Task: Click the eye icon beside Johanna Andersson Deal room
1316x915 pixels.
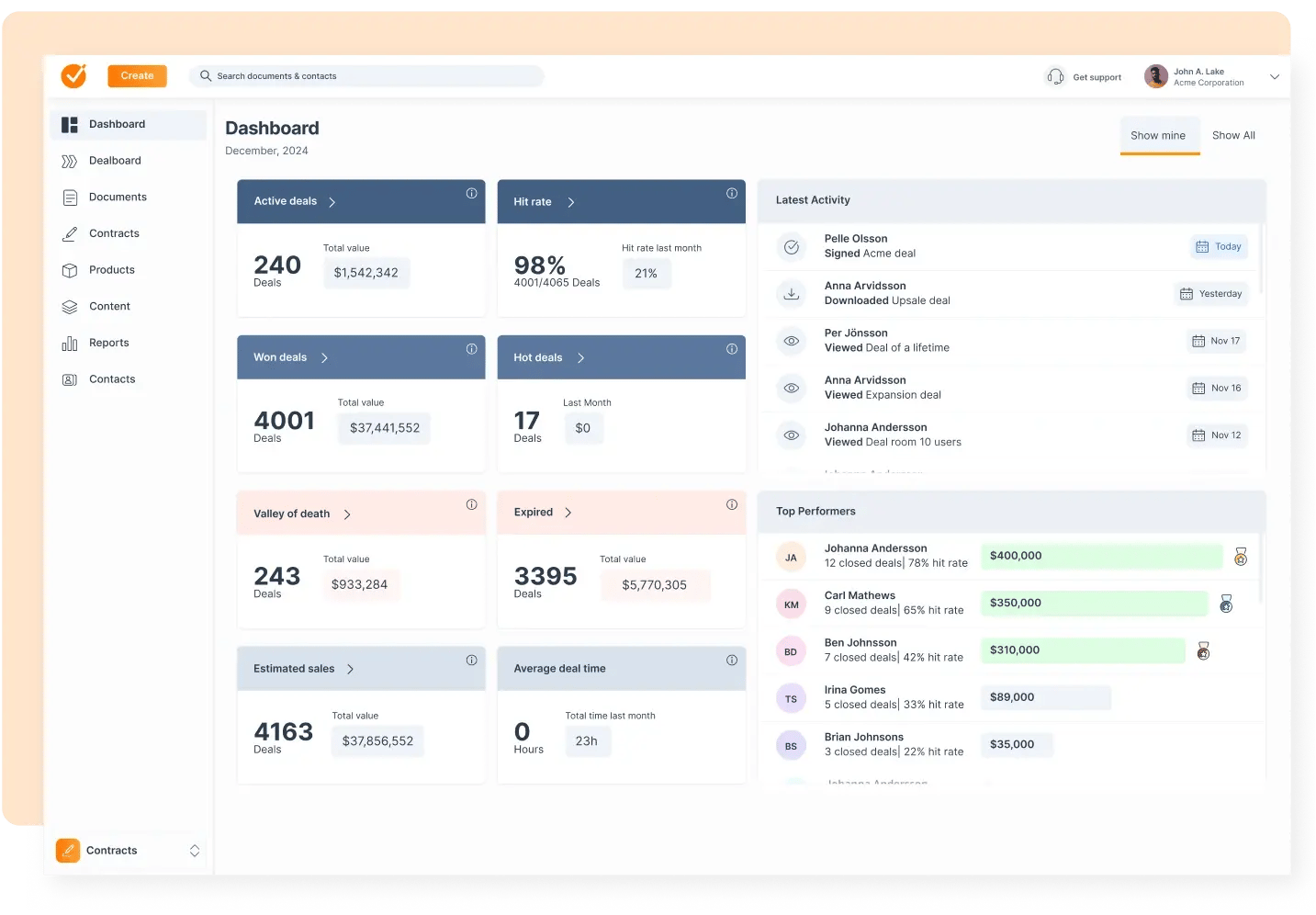Action: pos(791,435)
